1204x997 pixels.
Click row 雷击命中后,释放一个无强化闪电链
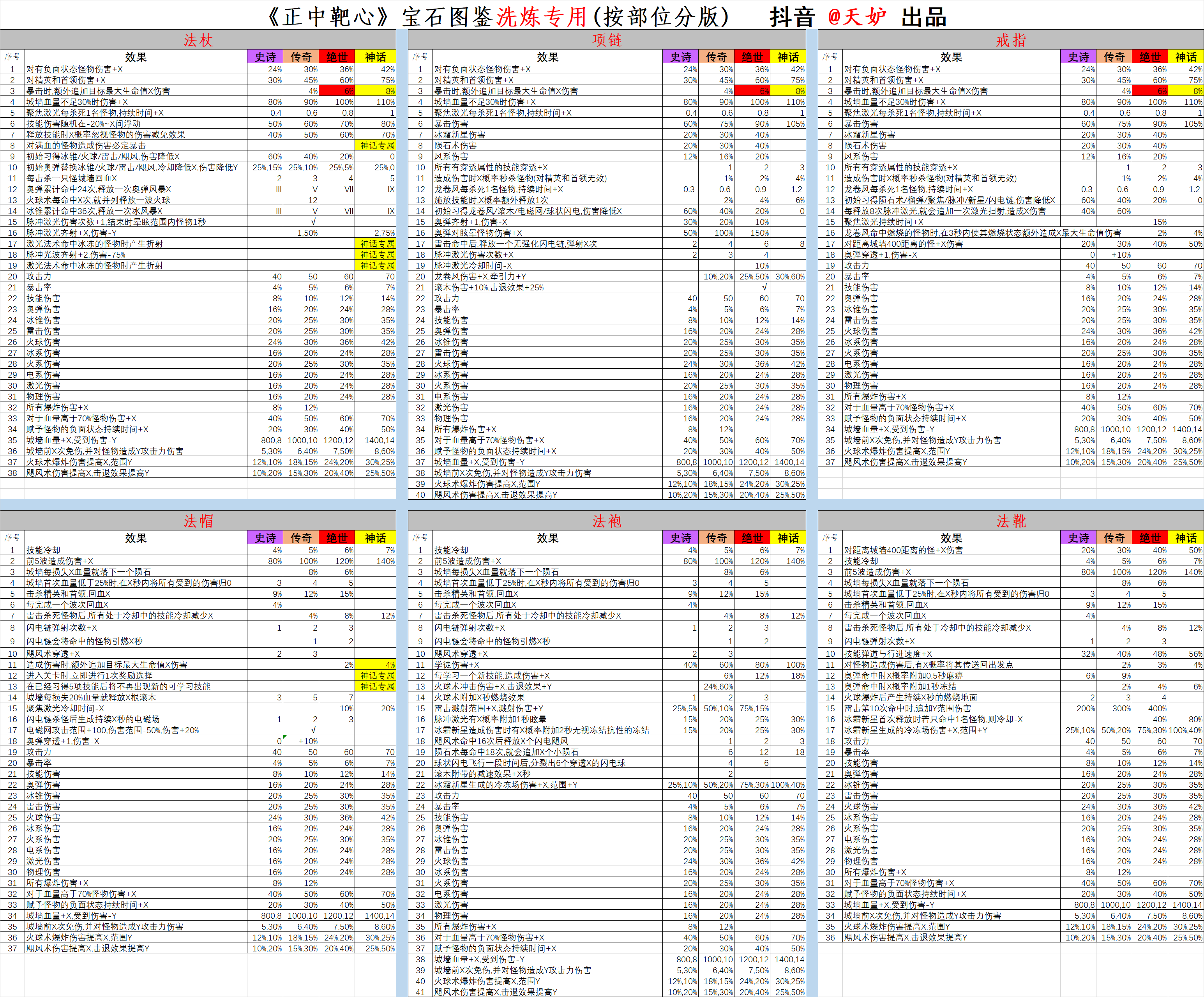click(x=607, y=243)
